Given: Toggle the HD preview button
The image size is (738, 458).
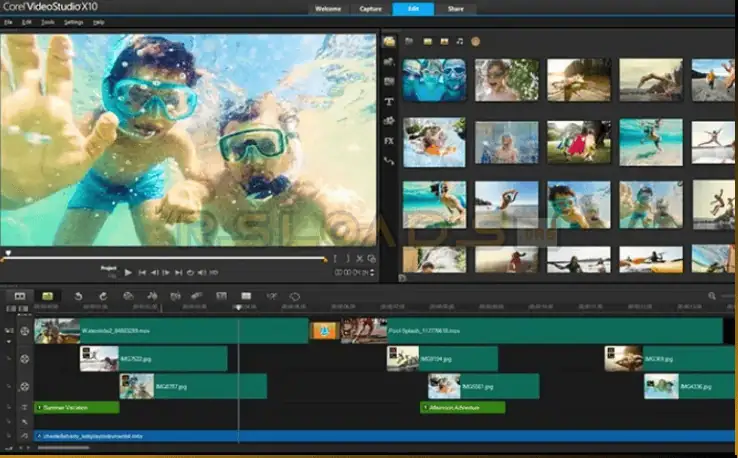Looking at the screenshot, I should 214,273.
